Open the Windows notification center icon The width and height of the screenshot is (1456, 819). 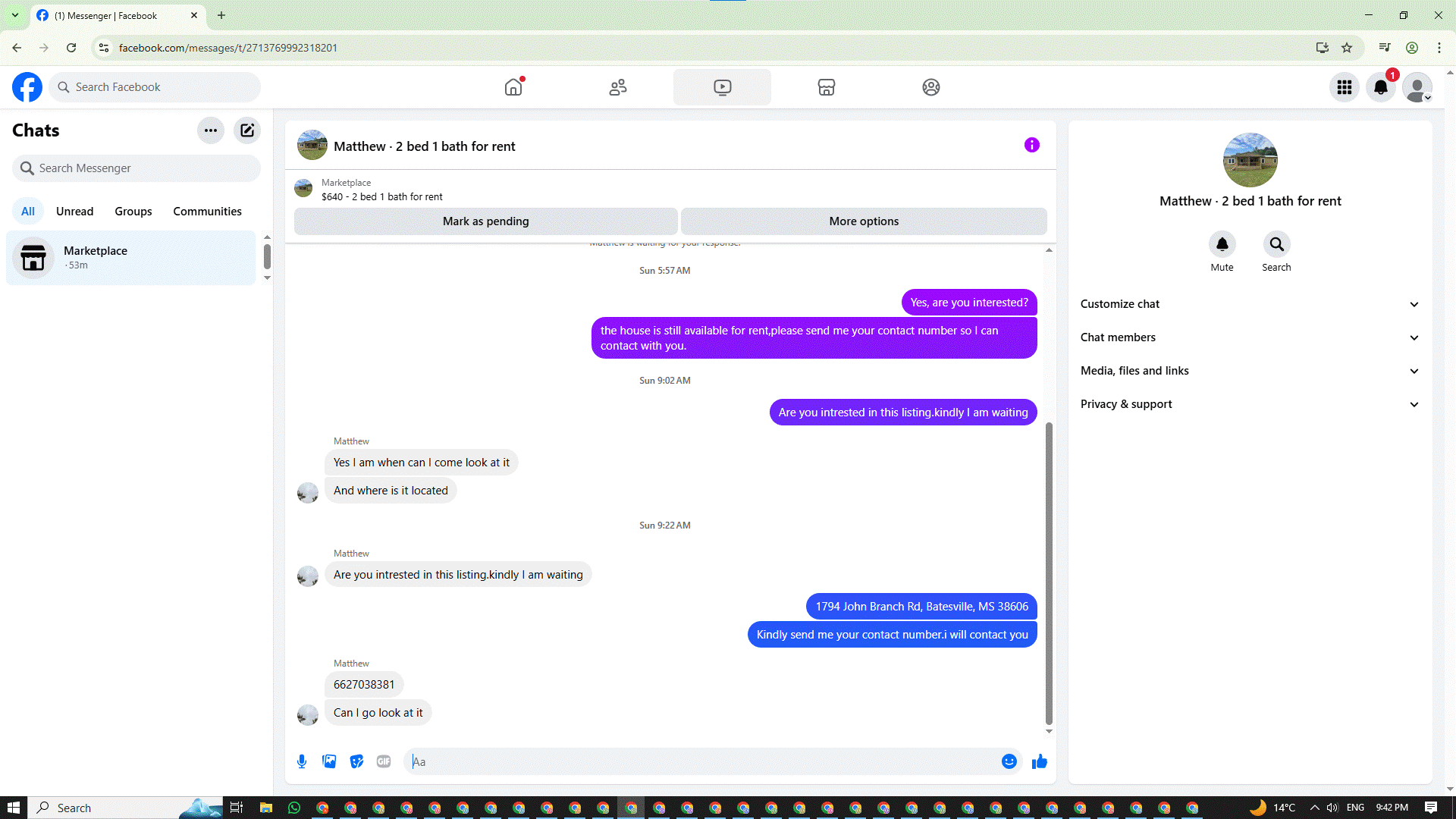(x=1431, y=808)
